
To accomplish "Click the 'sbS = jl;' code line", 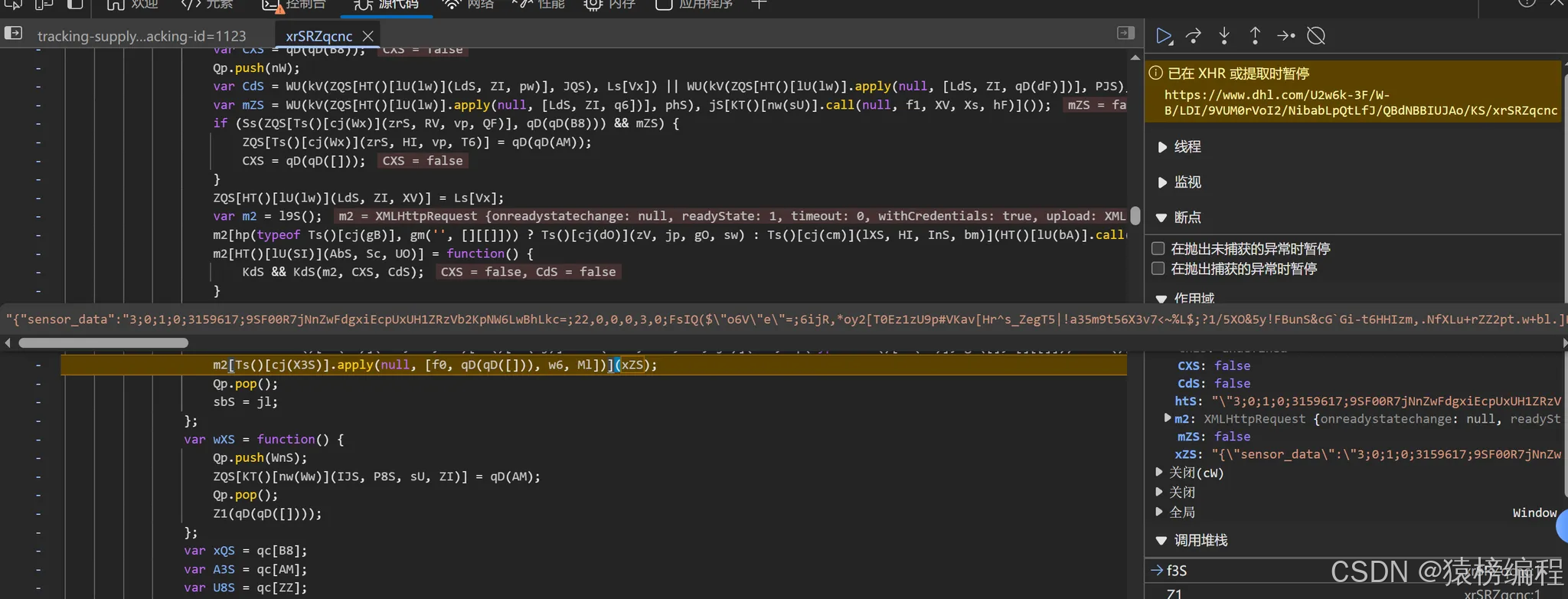I will (245, 401).
